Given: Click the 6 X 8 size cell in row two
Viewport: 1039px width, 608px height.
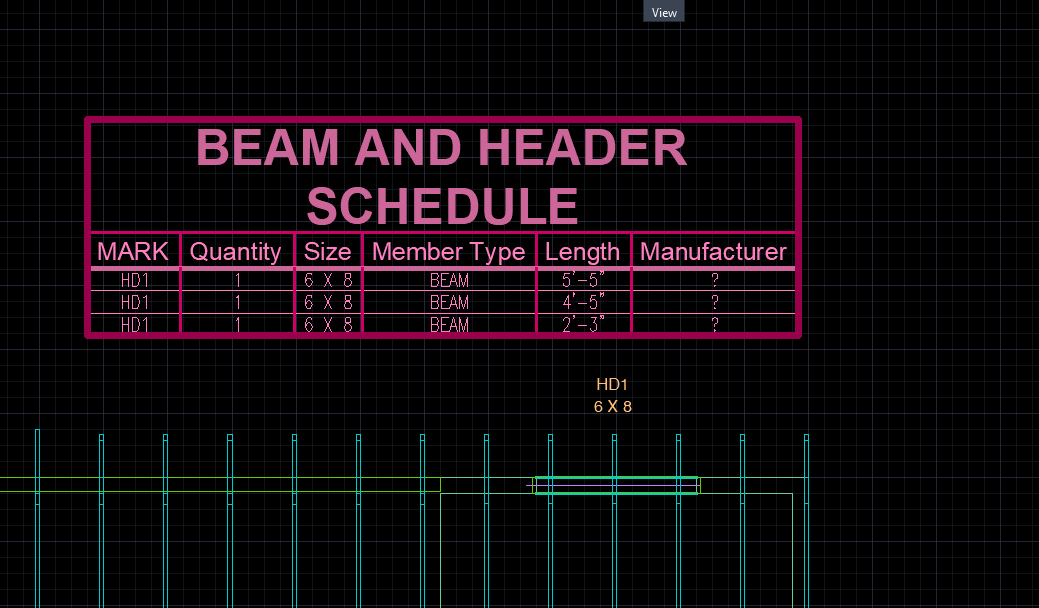Looking at the screenshot, I should [327, 302].
